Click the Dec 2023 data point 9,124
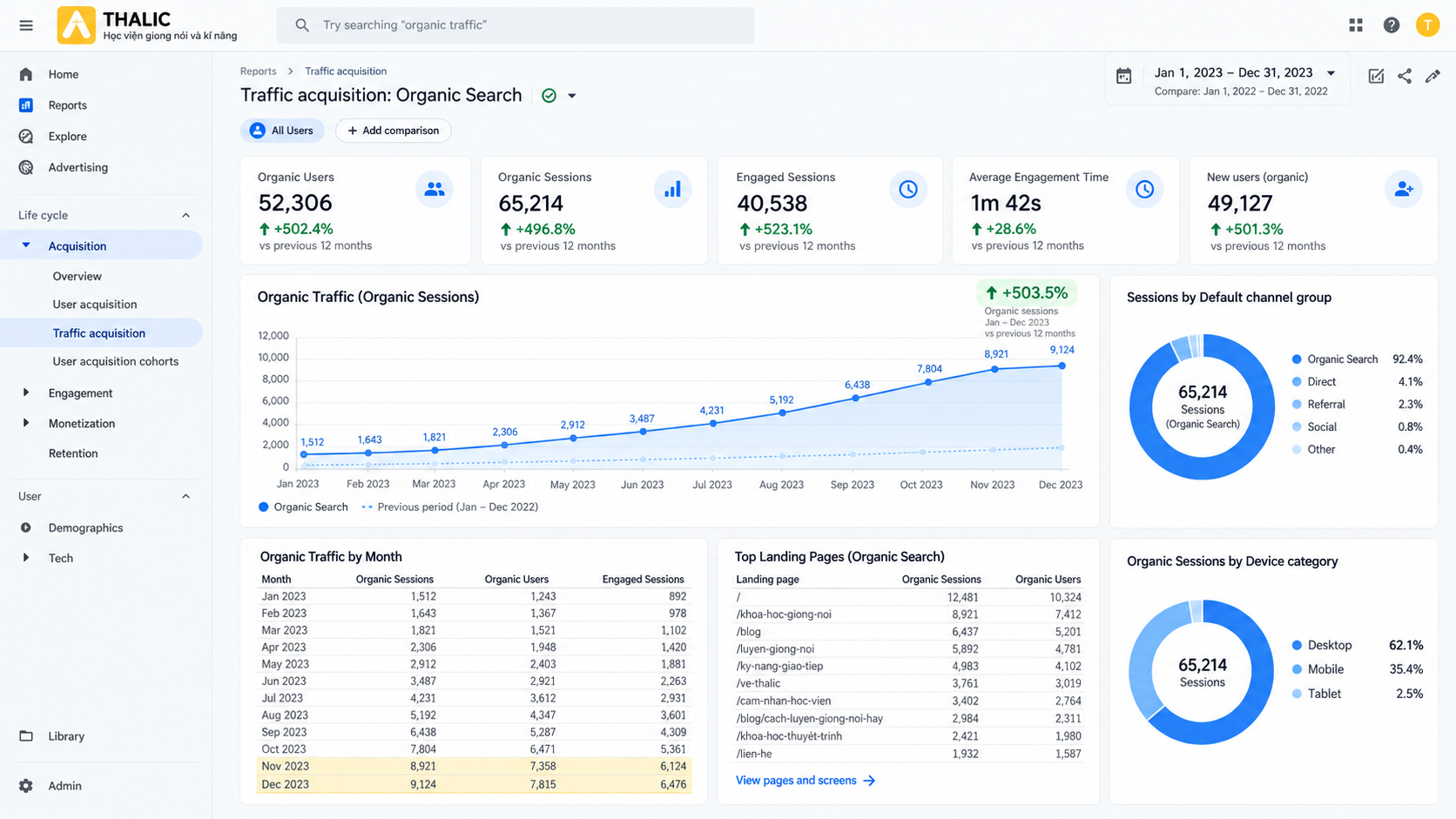 coord(1062,366)
